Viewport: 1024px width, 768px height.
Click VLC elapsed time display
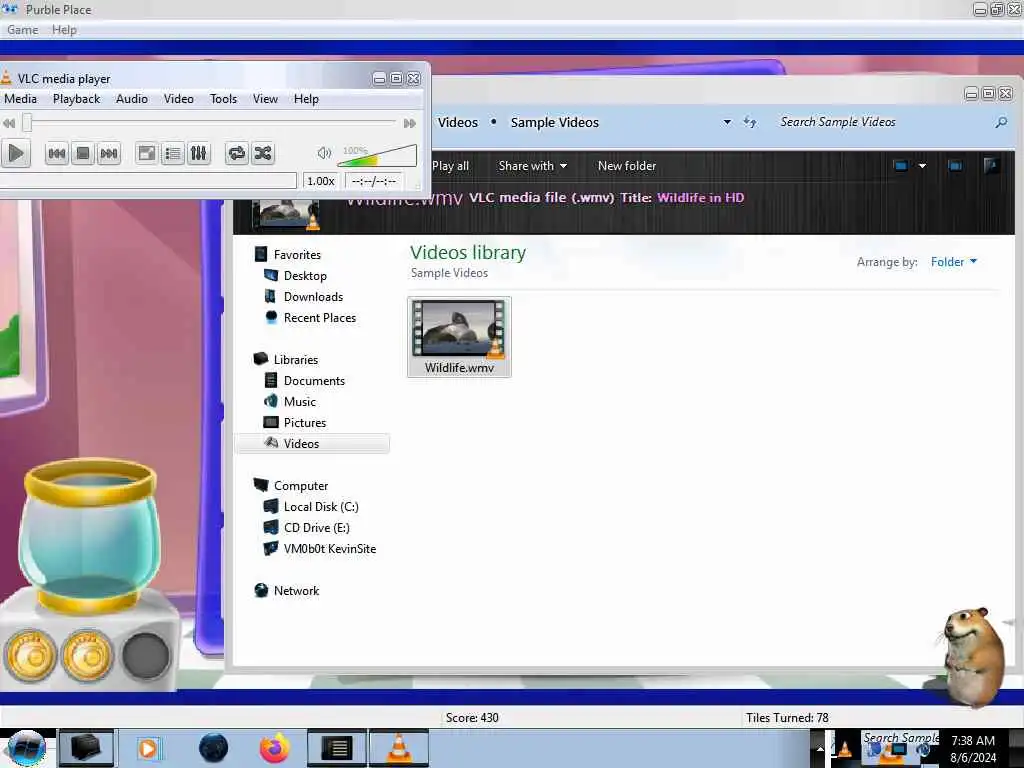(x=374, y=181)
